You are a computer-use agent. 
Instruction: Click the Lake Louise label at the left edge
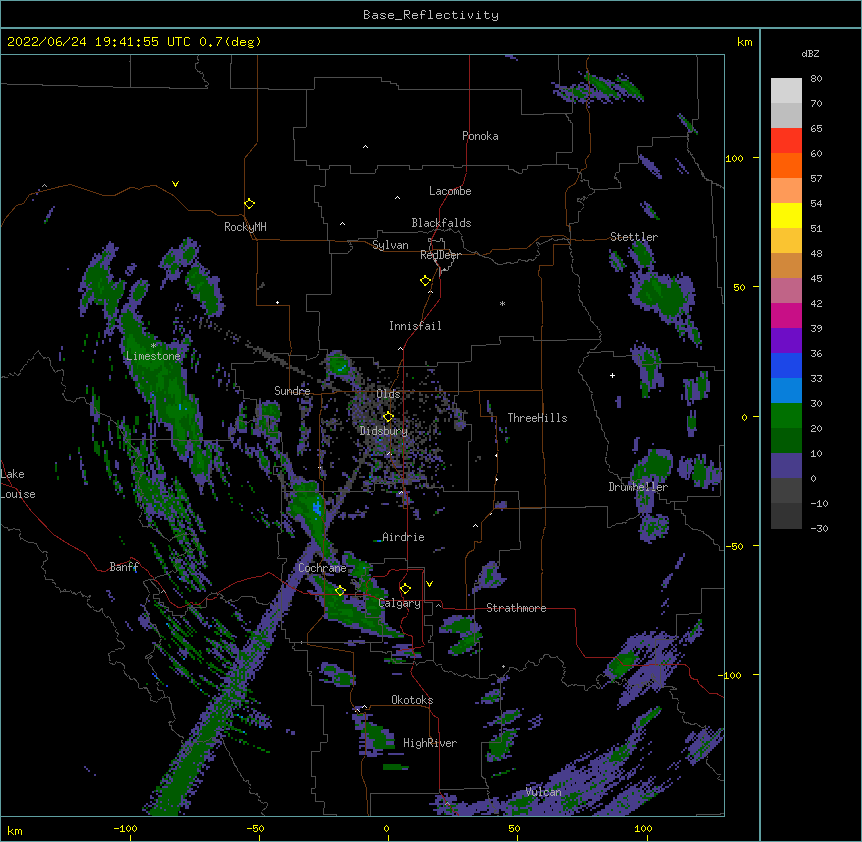(18, 484)
